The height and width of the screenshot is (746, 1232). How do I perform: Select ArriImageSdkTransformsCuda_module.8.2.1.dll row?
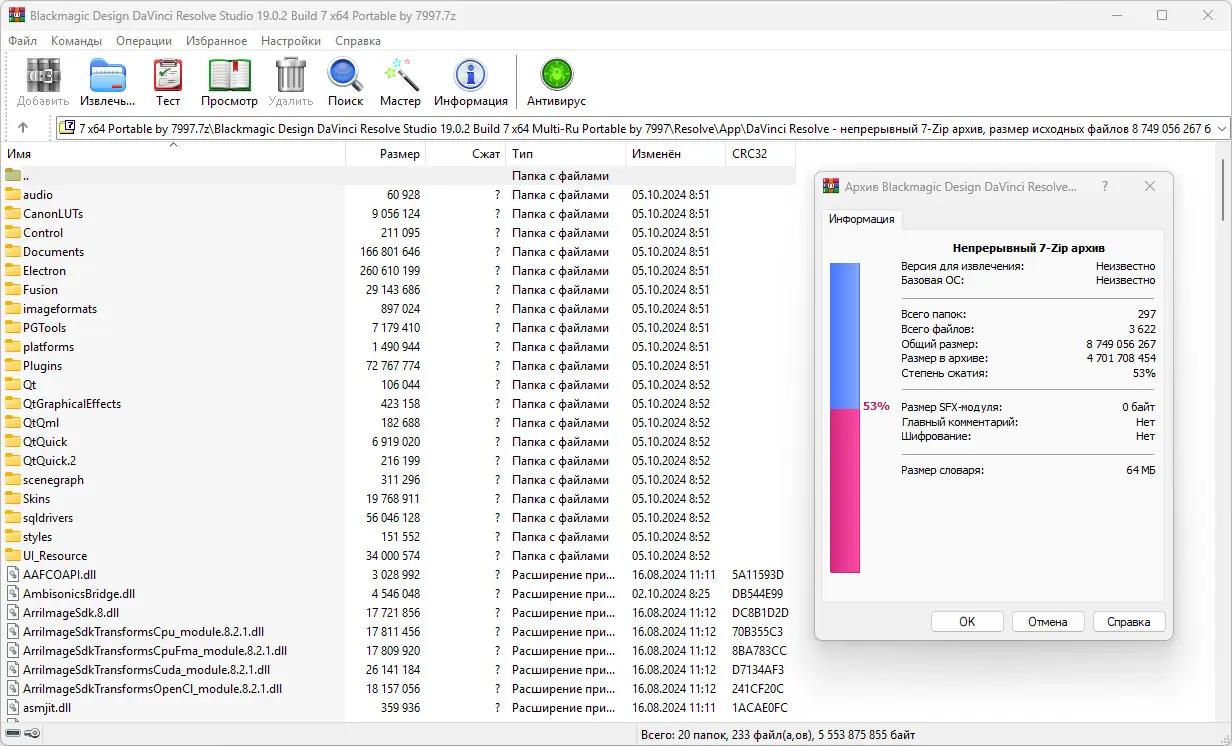tap(400, 670)
